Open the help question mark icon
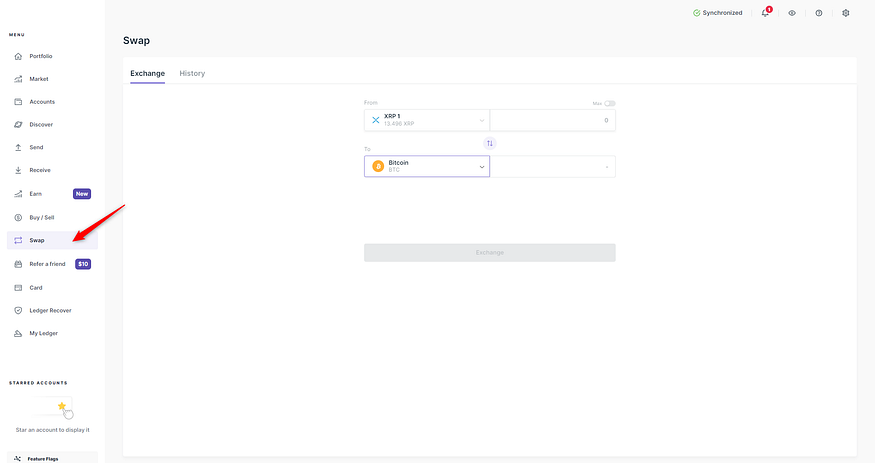This screenshot has height=463, width=875. [x=819, y=13]
